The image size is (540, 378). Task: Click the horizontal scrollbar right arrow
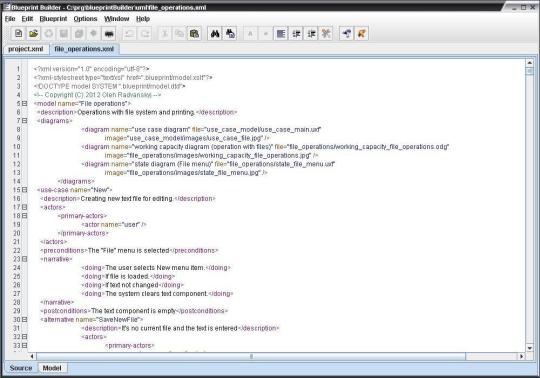521,356
